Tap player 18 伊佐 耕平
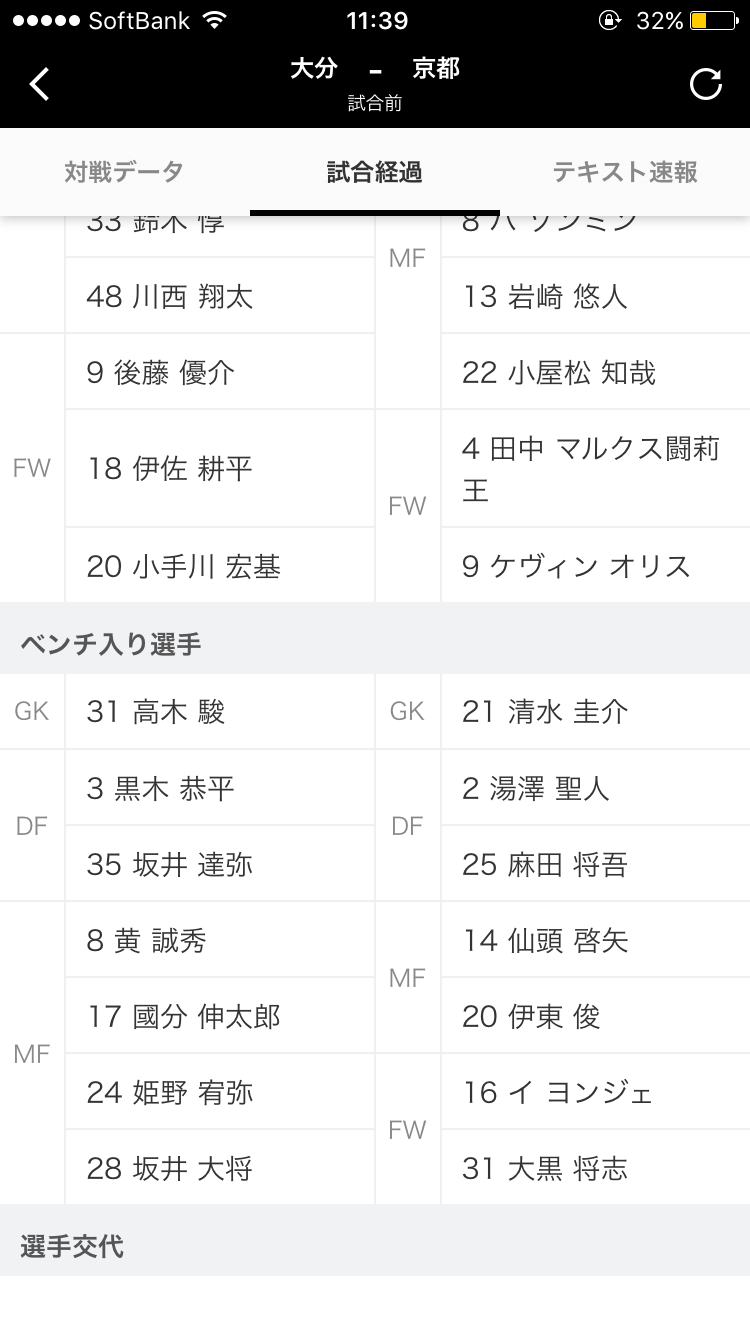750x1334 pixels. 170,468
